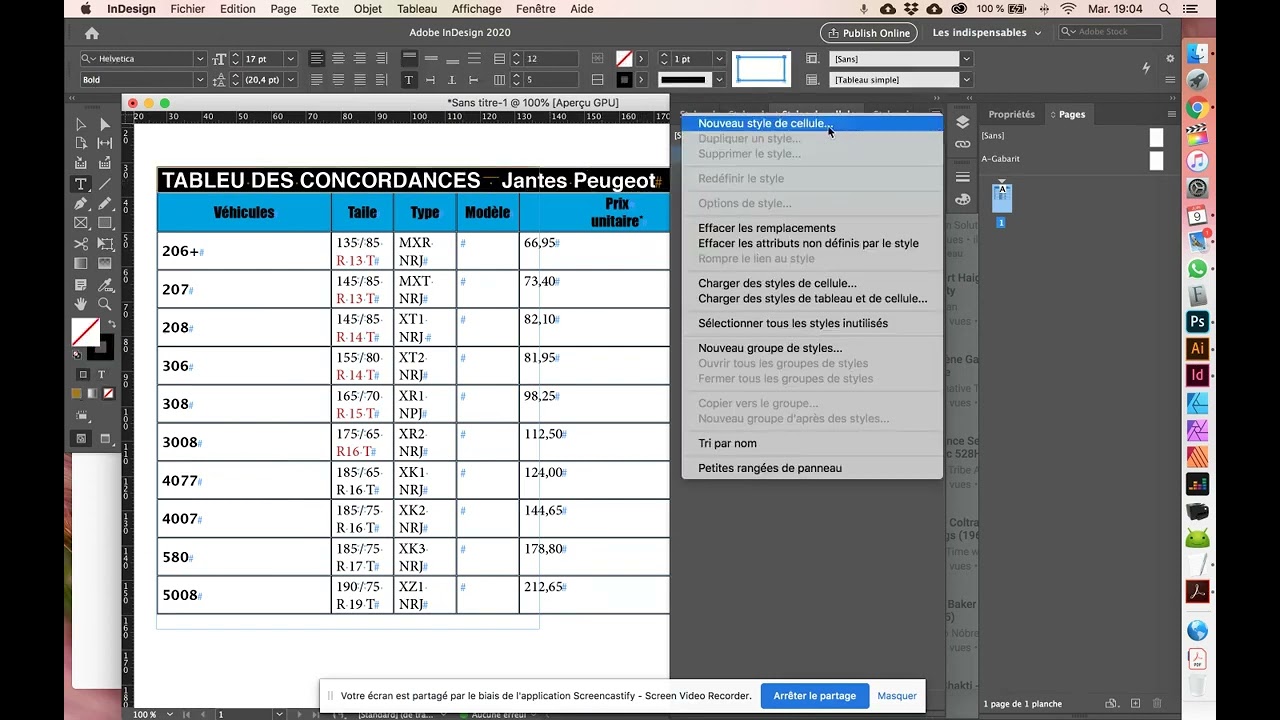The image size is (1280, 720).
Task: Align text center in the control bar
Action: click(338, 59)
